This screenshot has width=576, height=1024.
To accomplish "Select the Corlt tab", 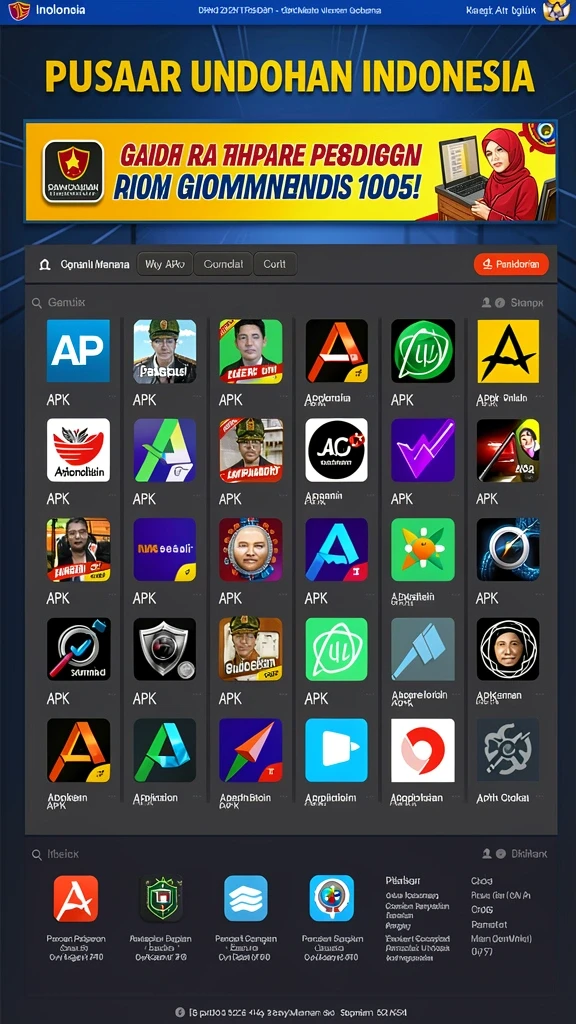I will [275, 264].
